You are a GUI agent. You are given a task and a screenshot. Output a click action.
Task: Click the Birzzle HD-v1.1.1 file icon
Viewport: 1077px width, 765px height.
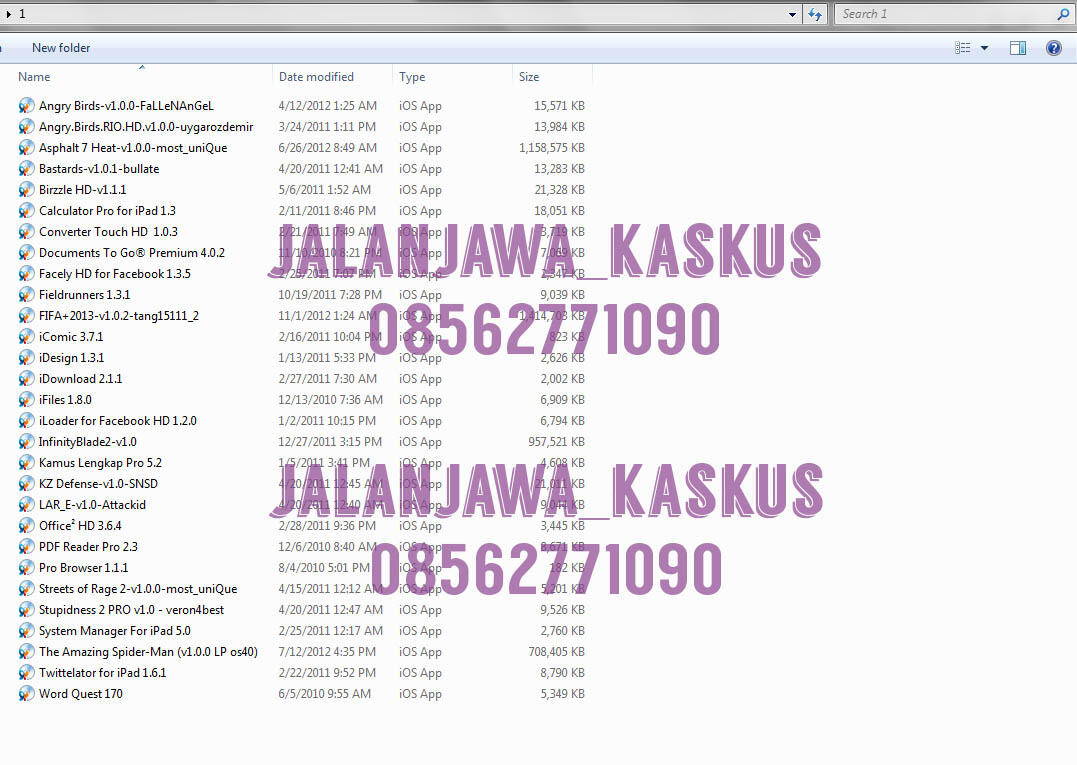[x=26, y=190]
